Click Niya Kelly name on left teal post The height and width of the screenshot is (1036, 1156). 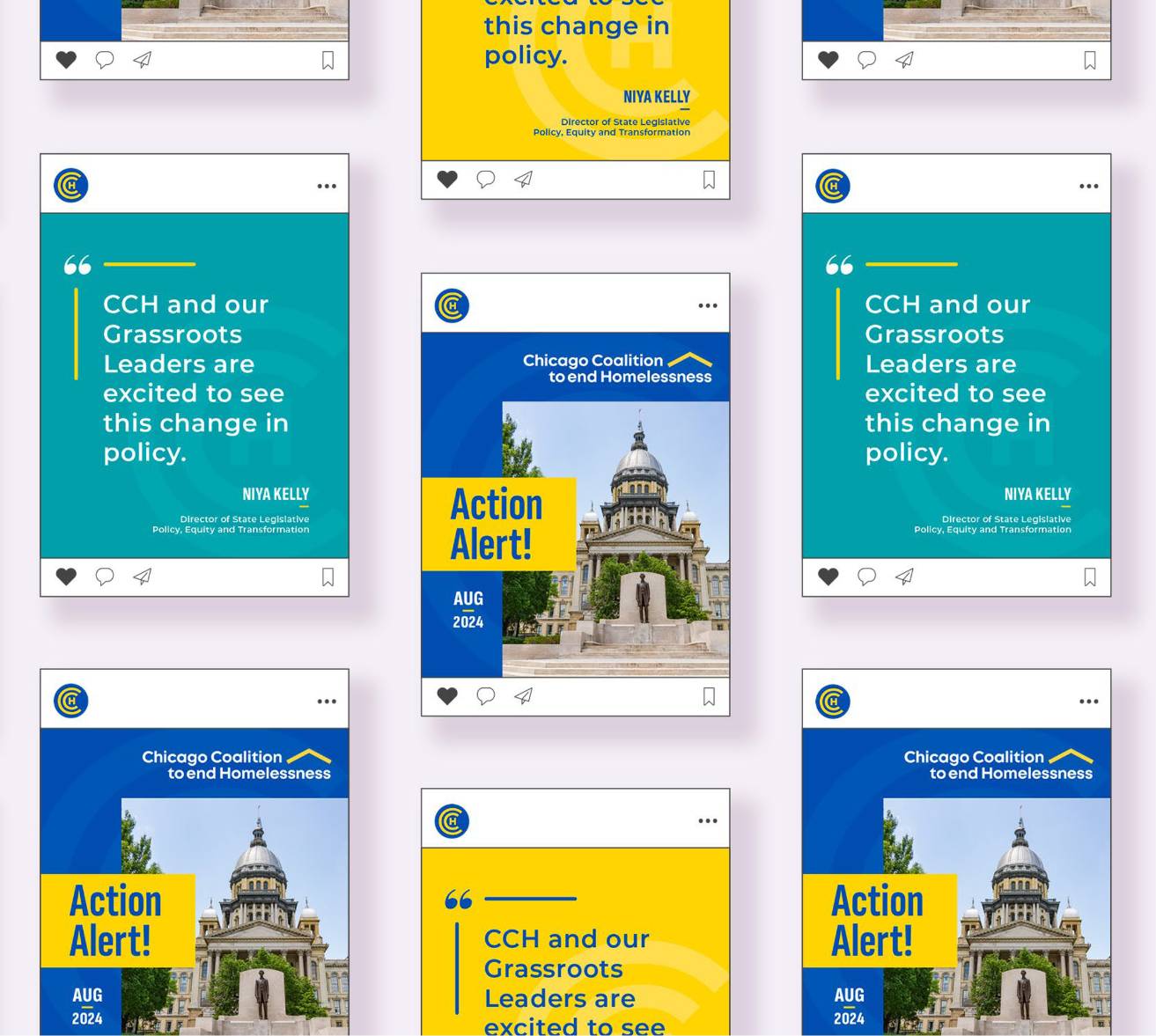[x=276, y=495]
